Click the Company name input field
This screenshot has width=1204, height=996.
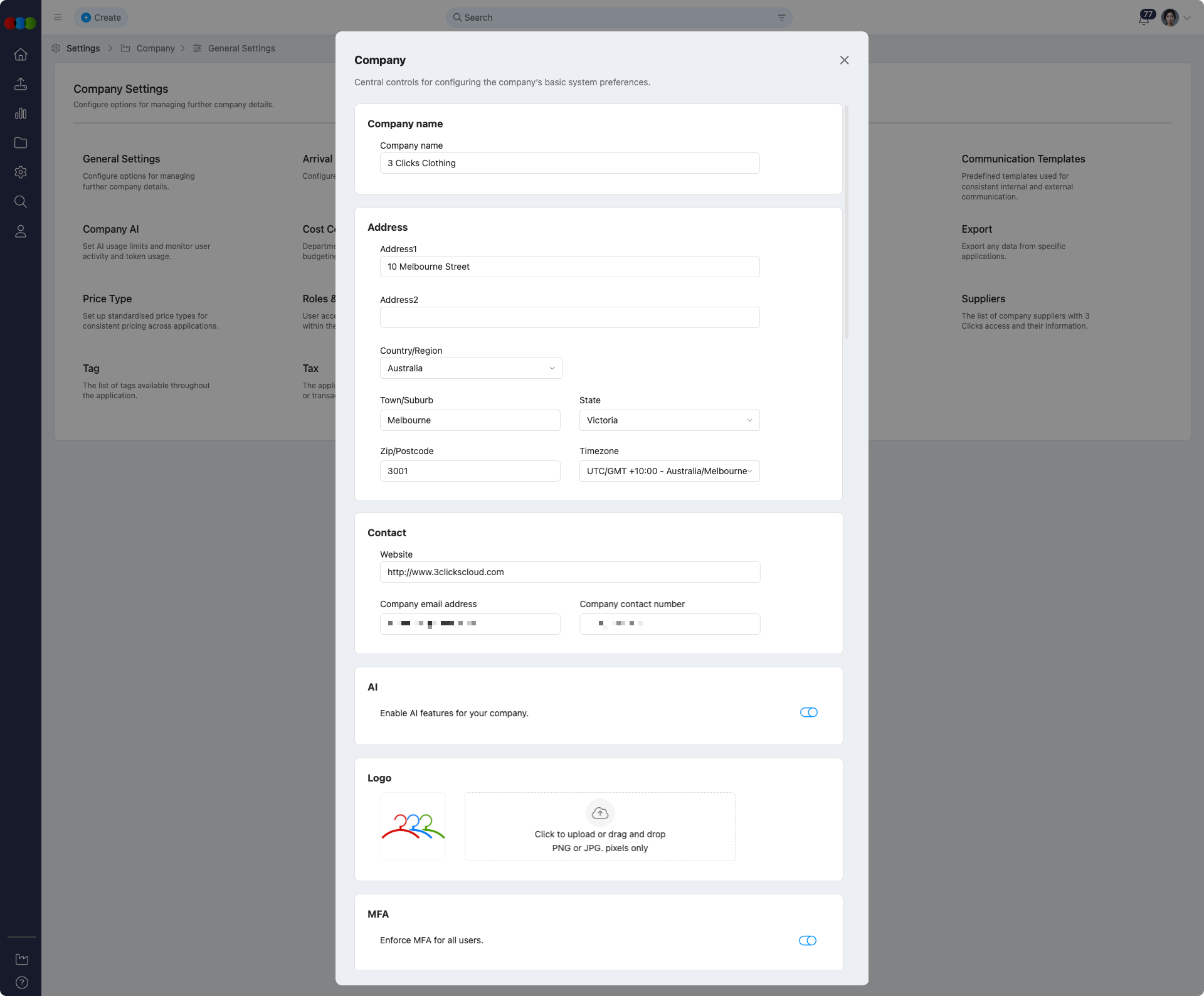click(569, 163)
